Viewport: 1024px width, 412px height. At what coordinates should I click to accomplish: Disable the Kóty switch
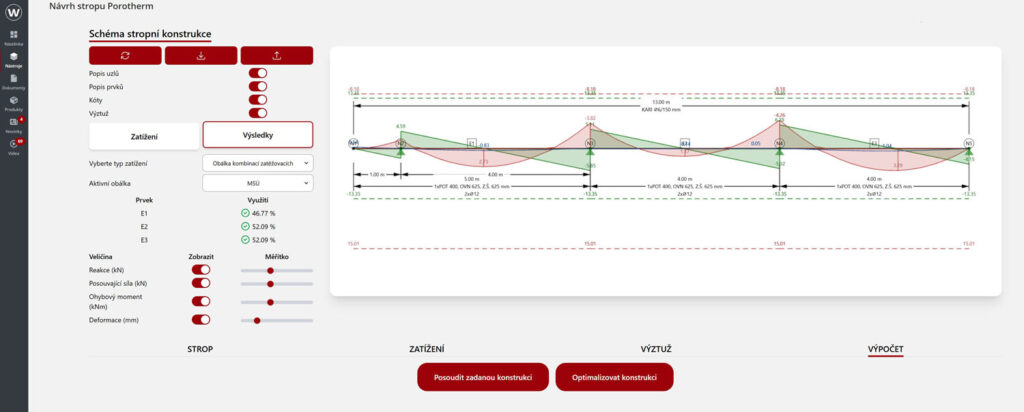click(257, 99)
